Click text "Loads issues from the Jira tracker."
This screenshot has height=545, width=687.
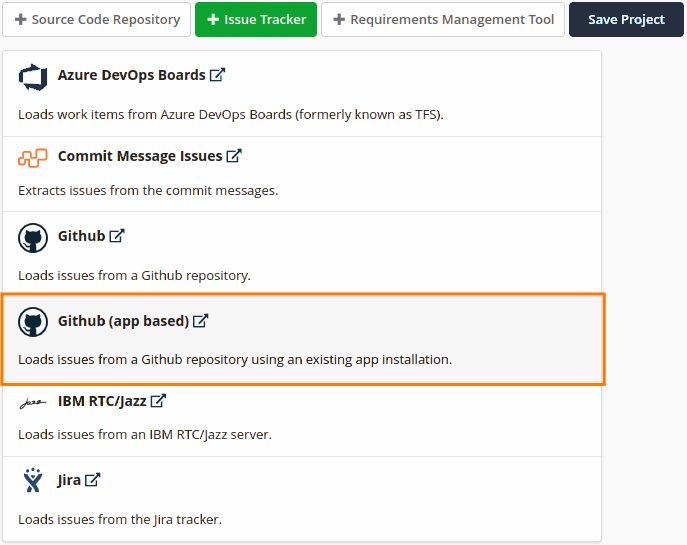point(120,520)
